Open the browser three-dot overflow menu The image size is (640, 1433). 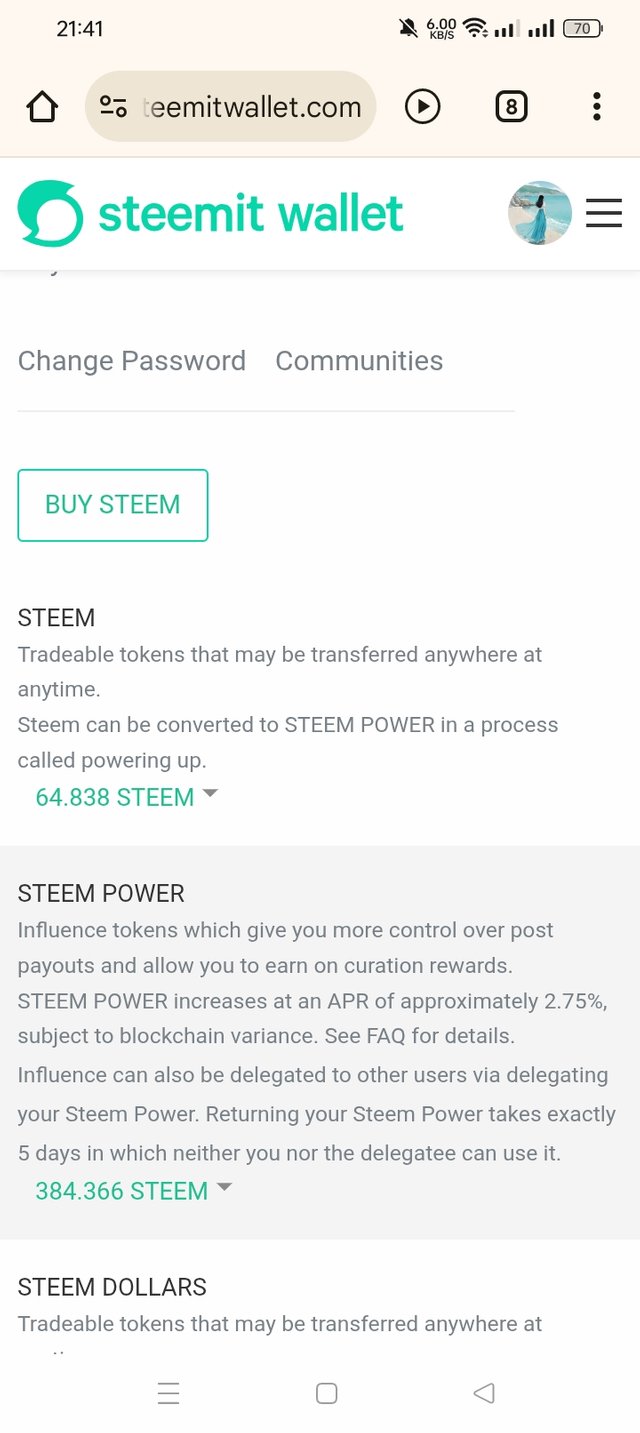coord(596,106)
